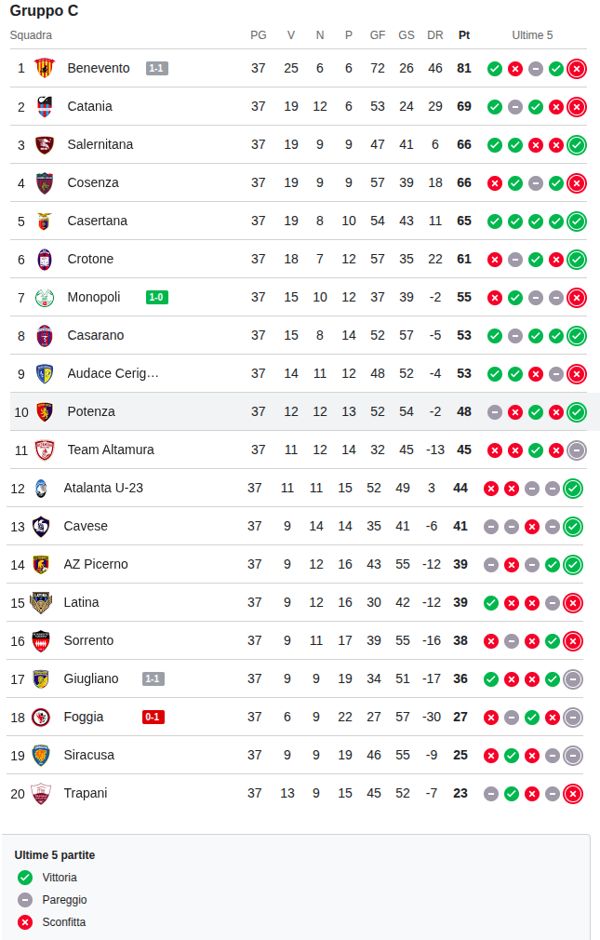Screen dimensions: 600x940
Task: Open the Cosenza team page link
Action: 93,183
